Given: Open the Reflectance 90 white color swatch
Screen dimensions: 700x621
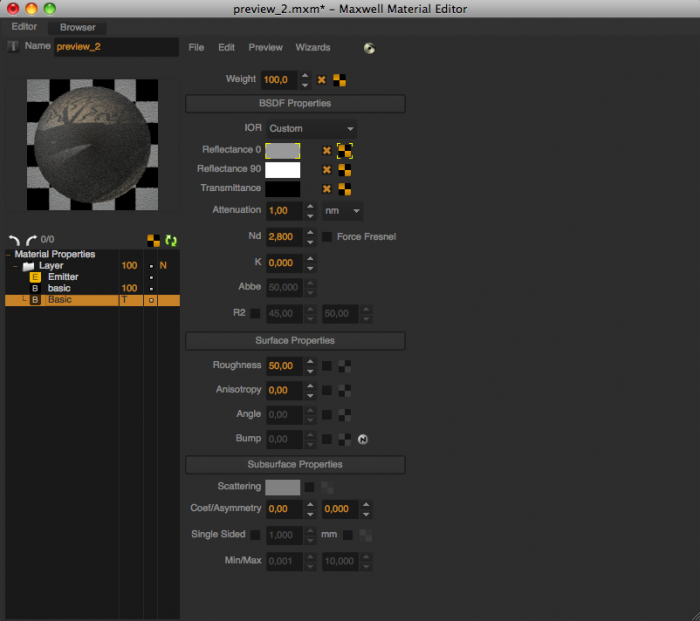Looking at the screenshot, I should (x=283, y=170).
